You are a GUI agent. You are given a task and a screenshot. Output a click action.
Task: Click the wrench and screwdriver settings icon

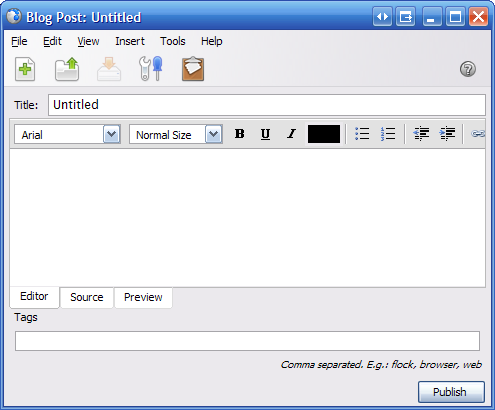coord(151,69)
